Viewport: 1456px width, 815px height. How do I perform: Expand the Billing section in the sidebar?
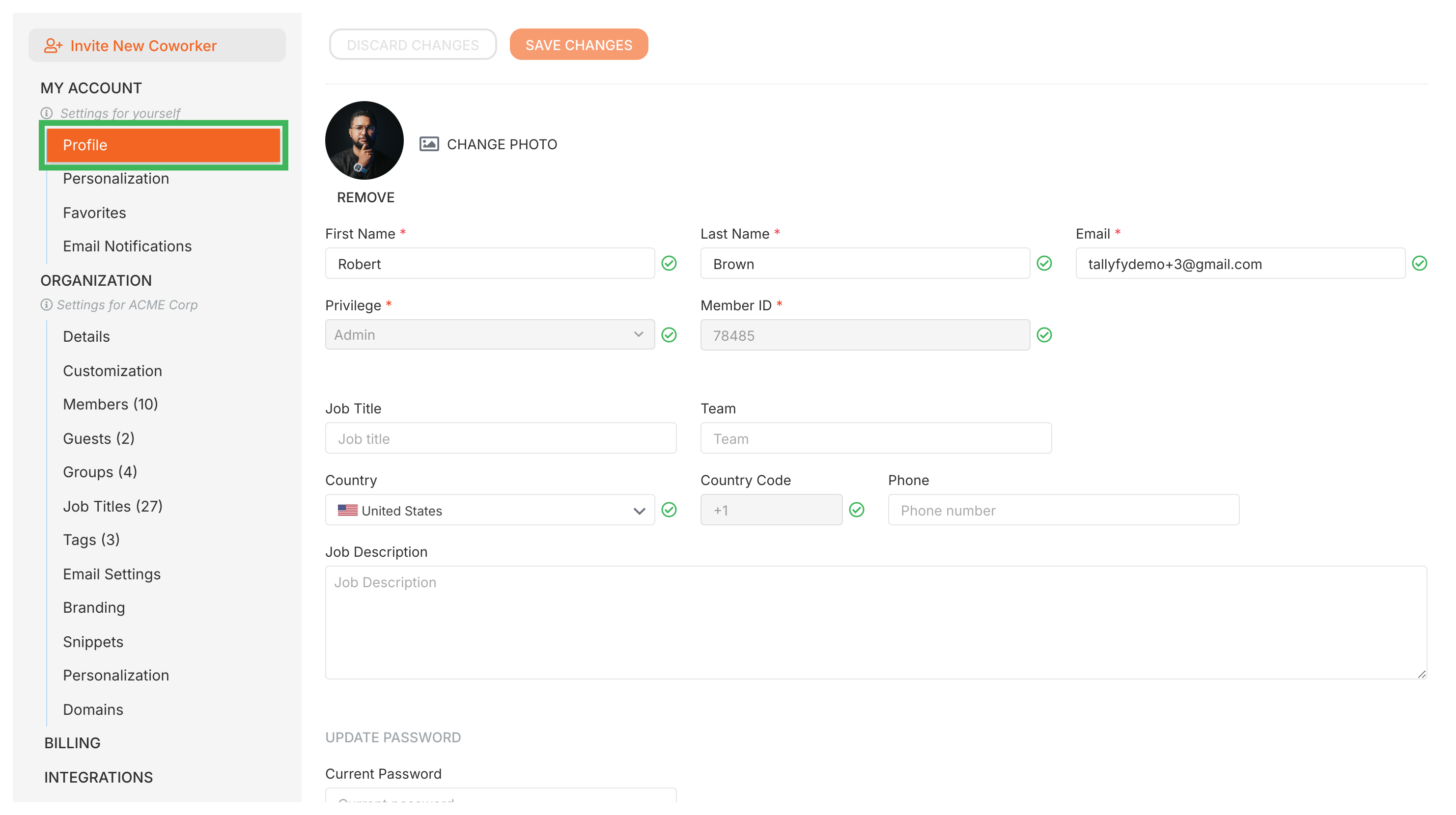[72, 743]
